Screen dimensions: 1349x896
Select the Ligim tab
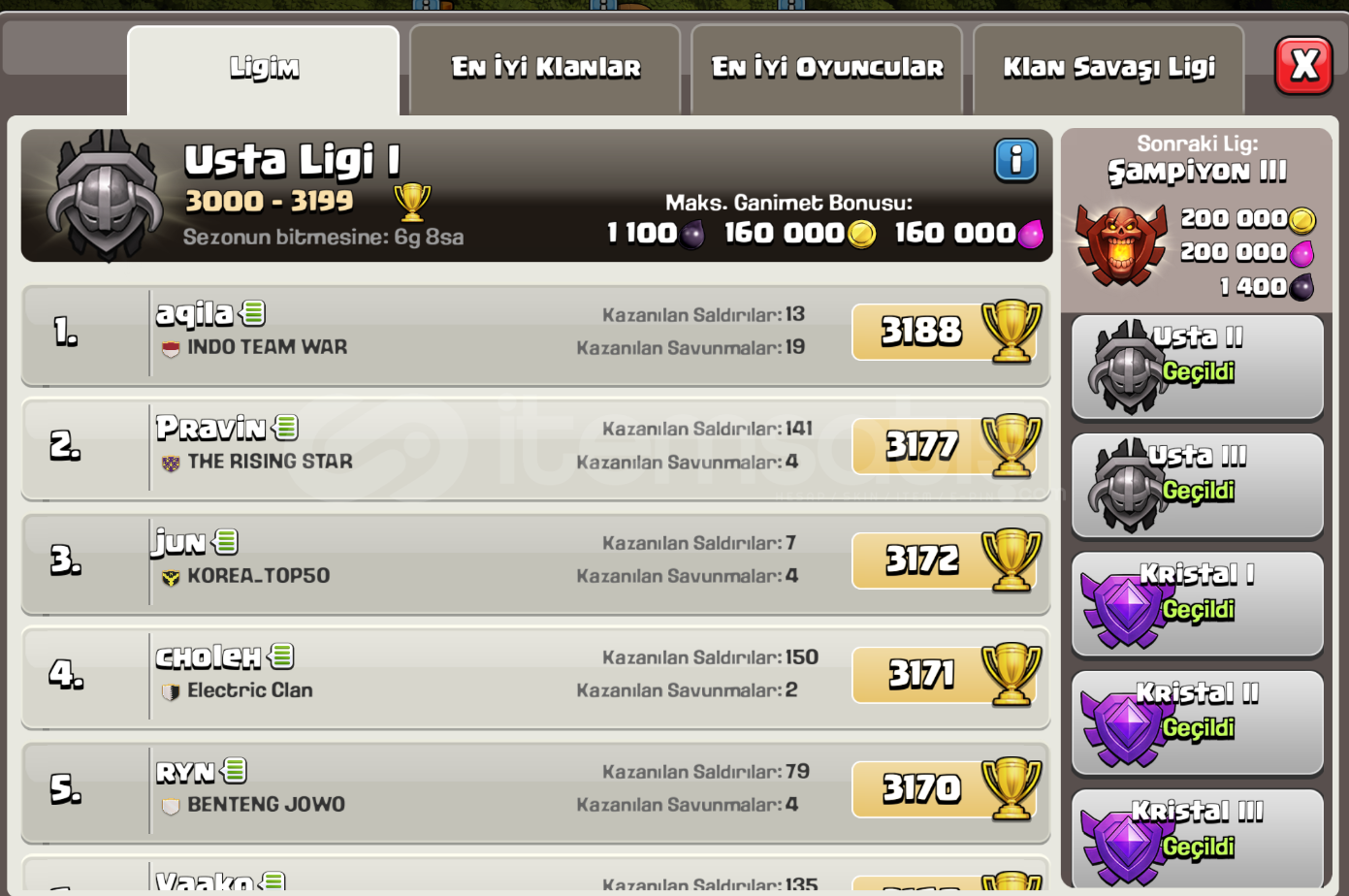point(264,70)
